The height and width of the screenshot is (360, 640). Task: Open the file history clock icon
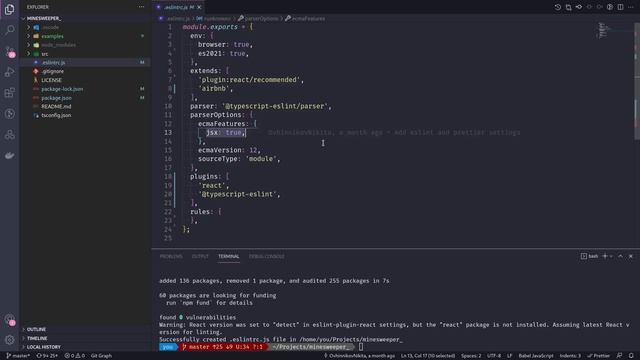coord(558,7)
